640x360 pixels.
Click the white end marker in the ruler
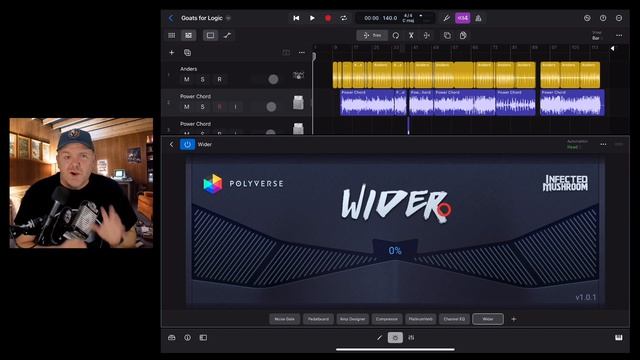[x=612, y=48]
